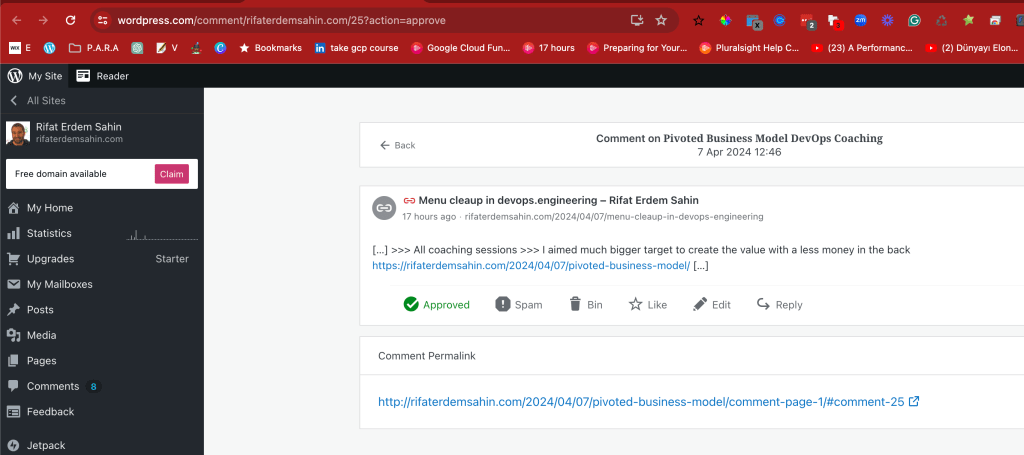Click the pingback source URL under the title
The height and width of the screenshot is (455, 1024).
pyautogui.click(x=614, y=217)
